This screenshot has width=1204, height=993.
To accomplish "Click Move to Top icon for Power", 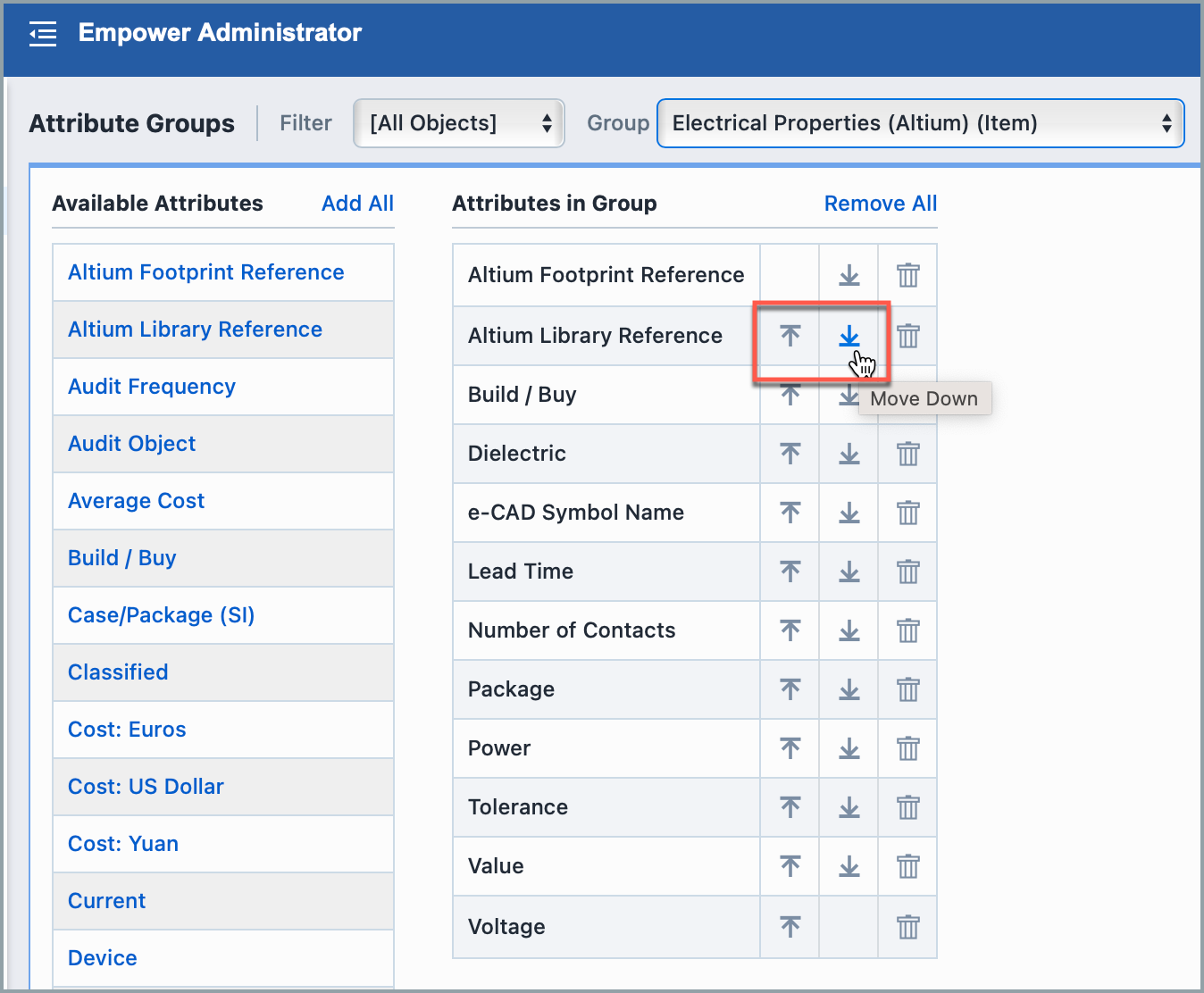I will click(x=790, y=748).
